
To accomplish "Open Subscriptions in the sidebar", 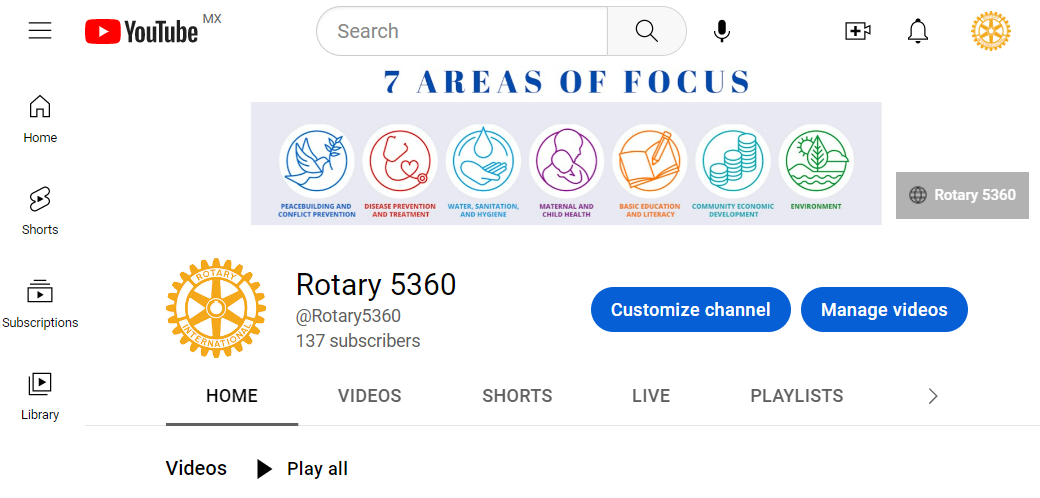I will (40, 304).
